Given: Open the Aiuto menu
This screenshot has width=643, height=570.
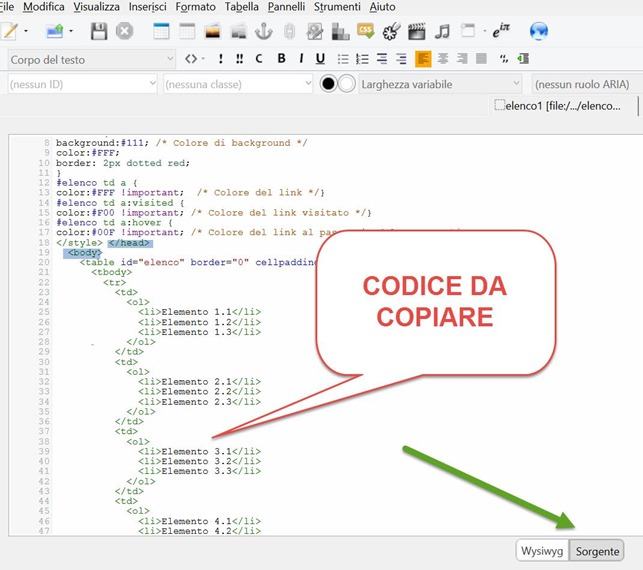Looking at the screenshot, I should click(382, 7).
